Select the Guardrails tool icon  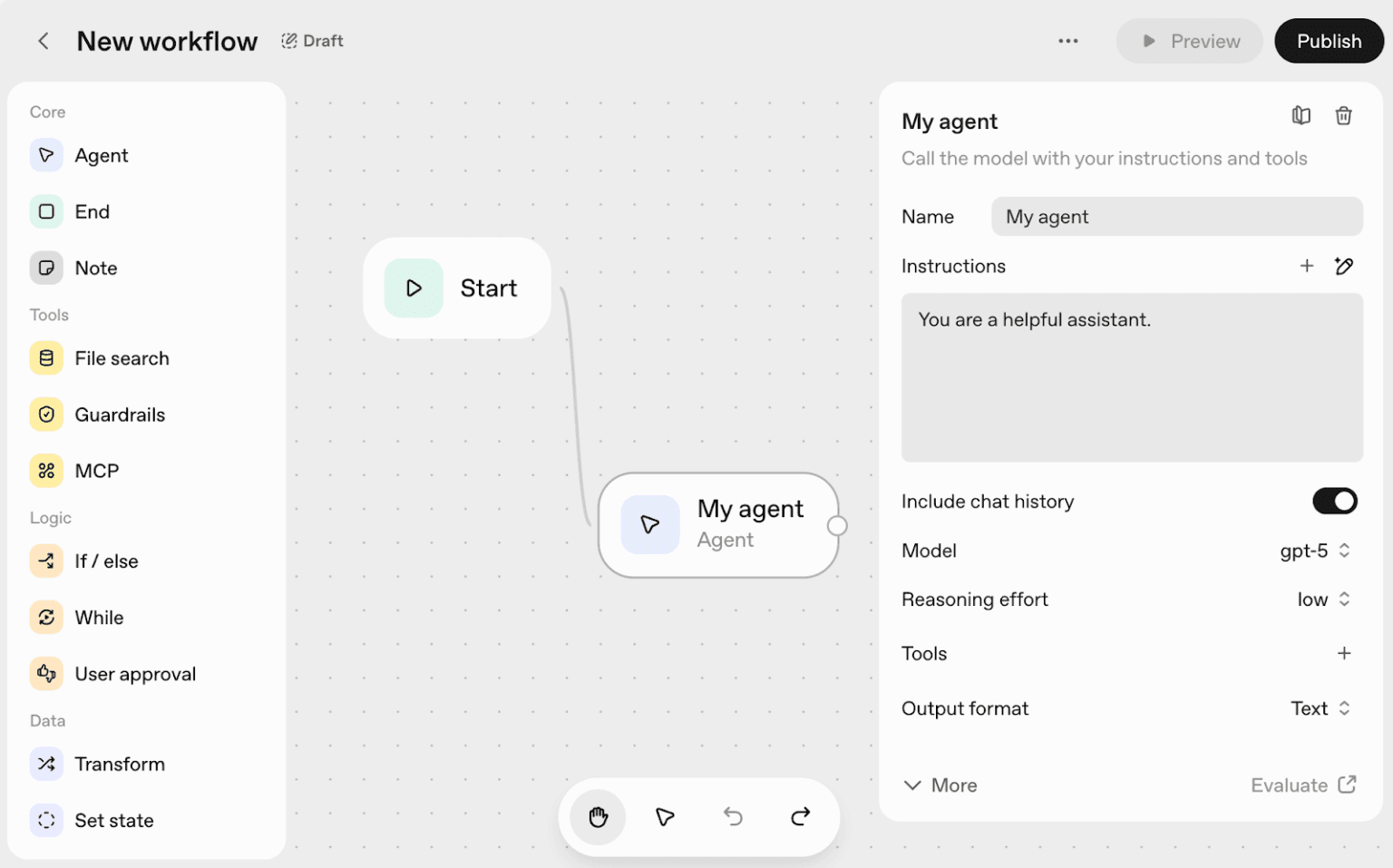46,414
